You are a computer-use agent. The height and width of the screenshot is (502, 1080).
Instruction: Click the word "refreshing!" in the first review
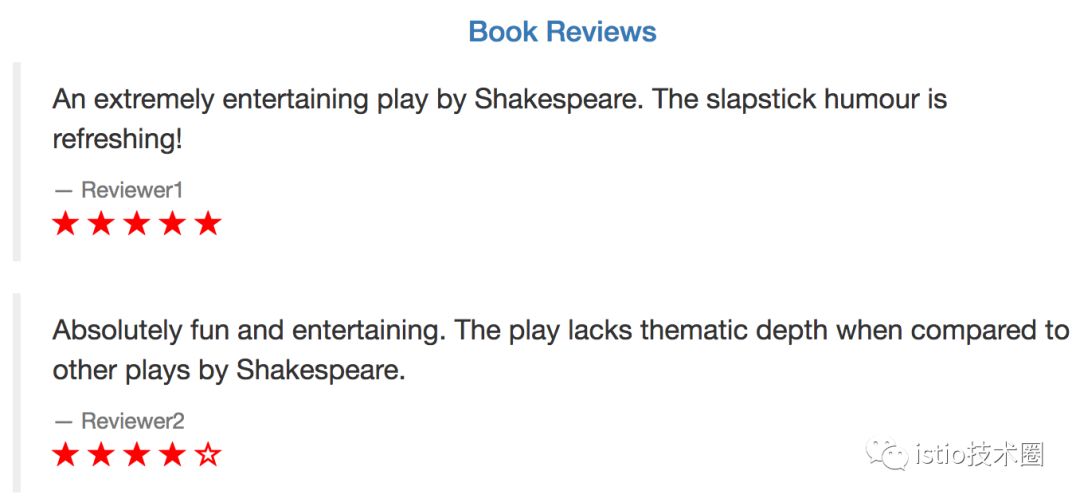point(117,139)
